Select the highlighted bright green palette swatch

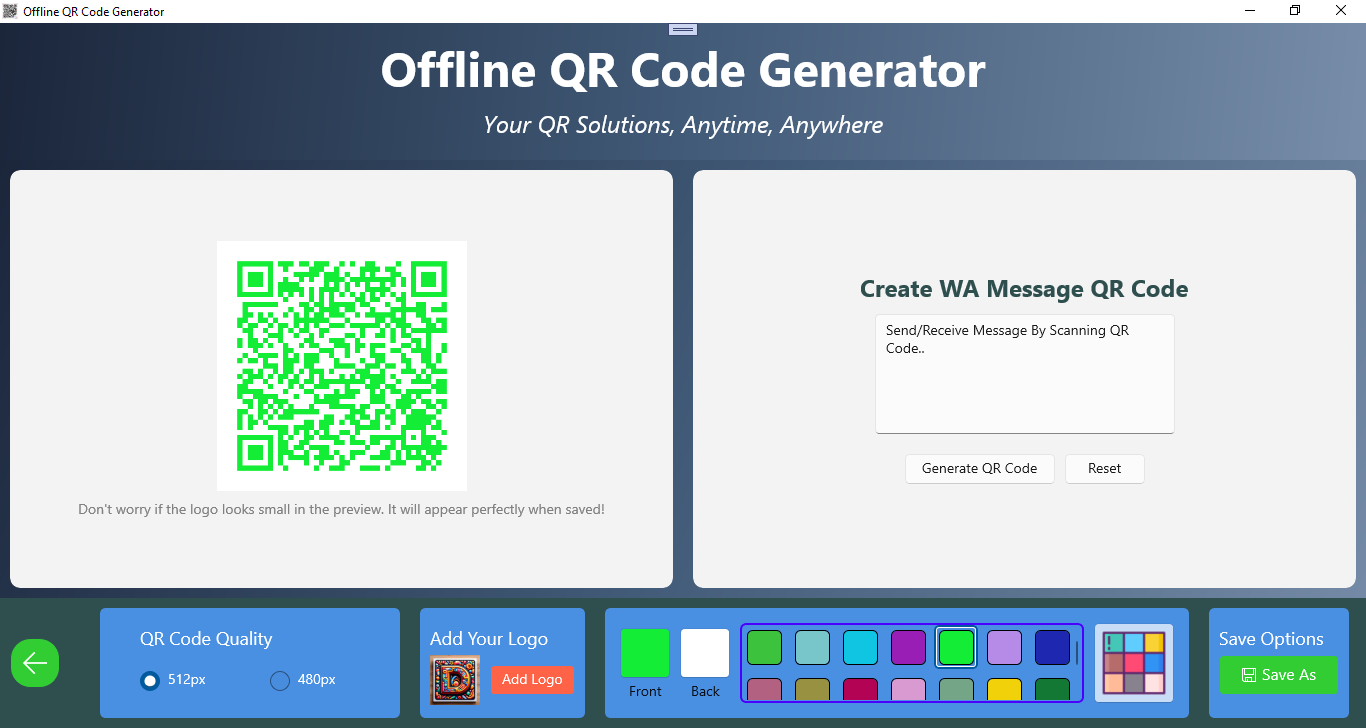(956, 647)
